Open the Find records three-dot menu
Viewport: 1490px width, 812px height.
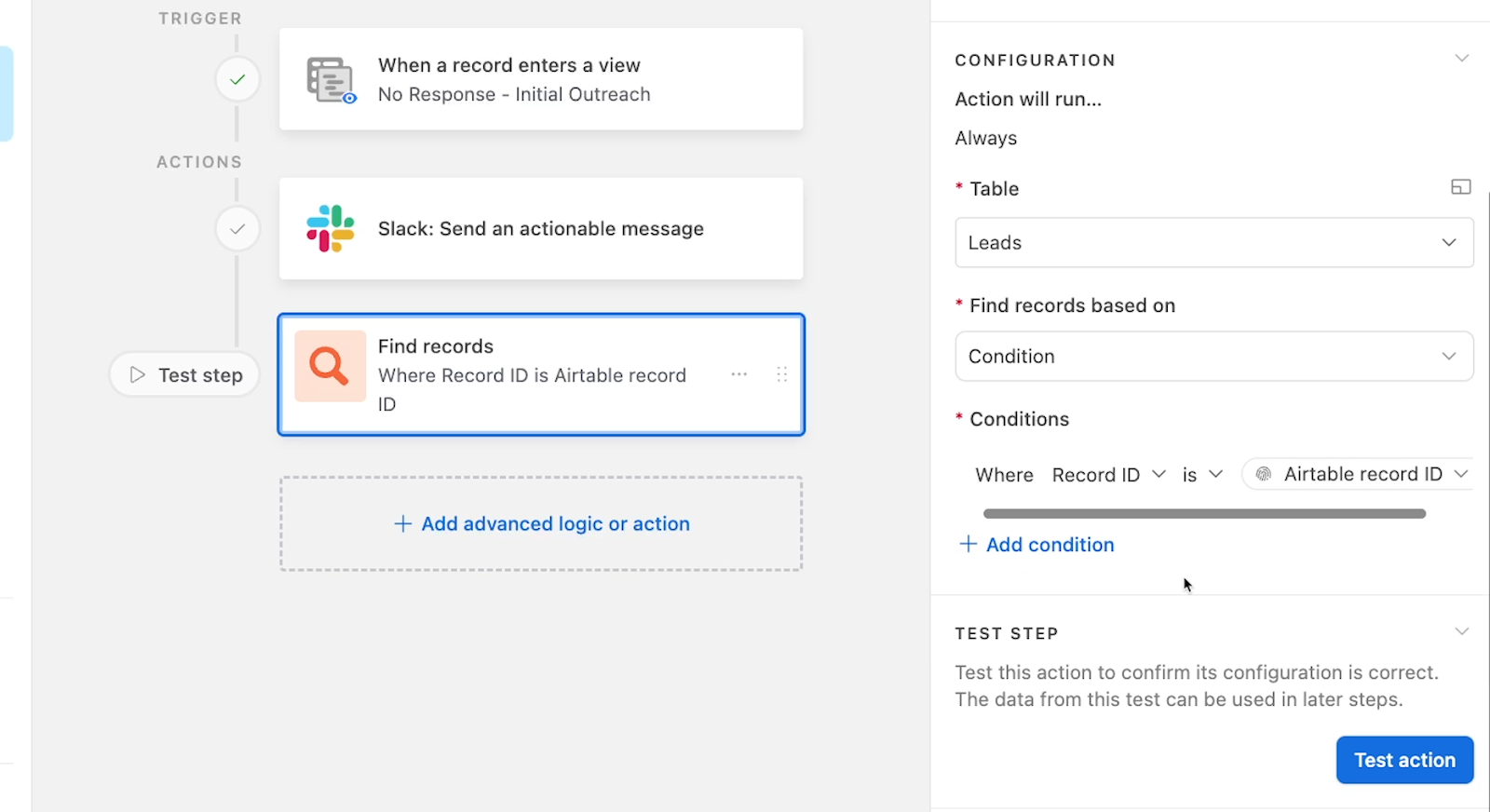(x=739, y=374)
